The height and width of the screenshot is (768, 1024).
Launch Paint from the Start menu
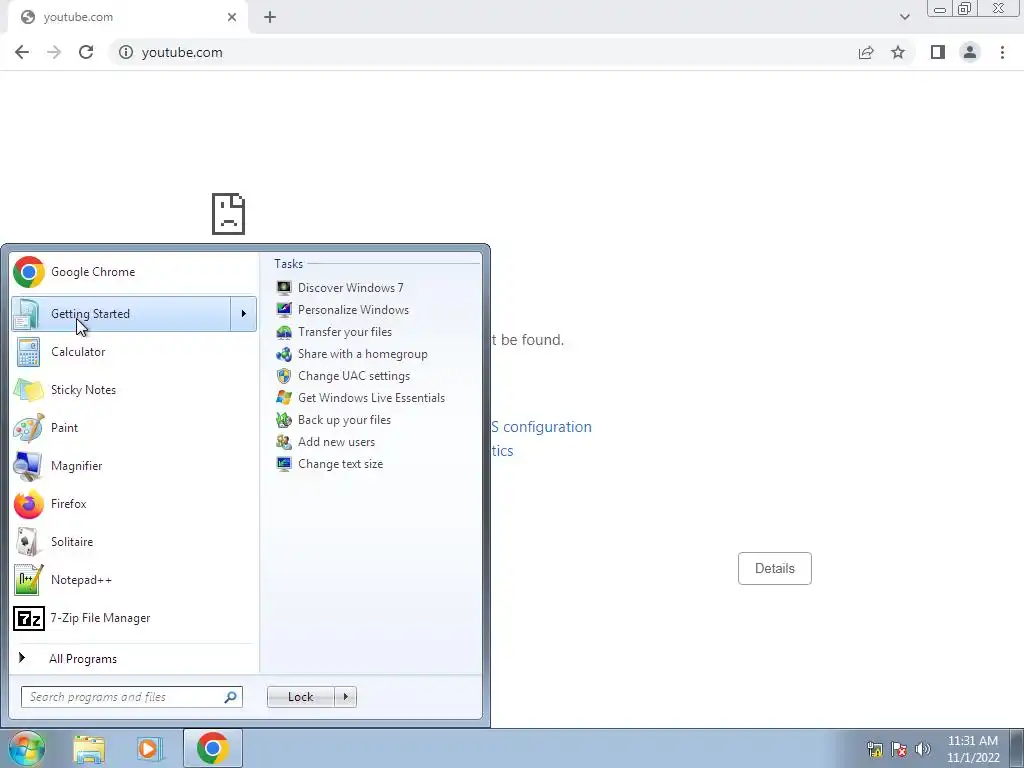click(134, 428)
